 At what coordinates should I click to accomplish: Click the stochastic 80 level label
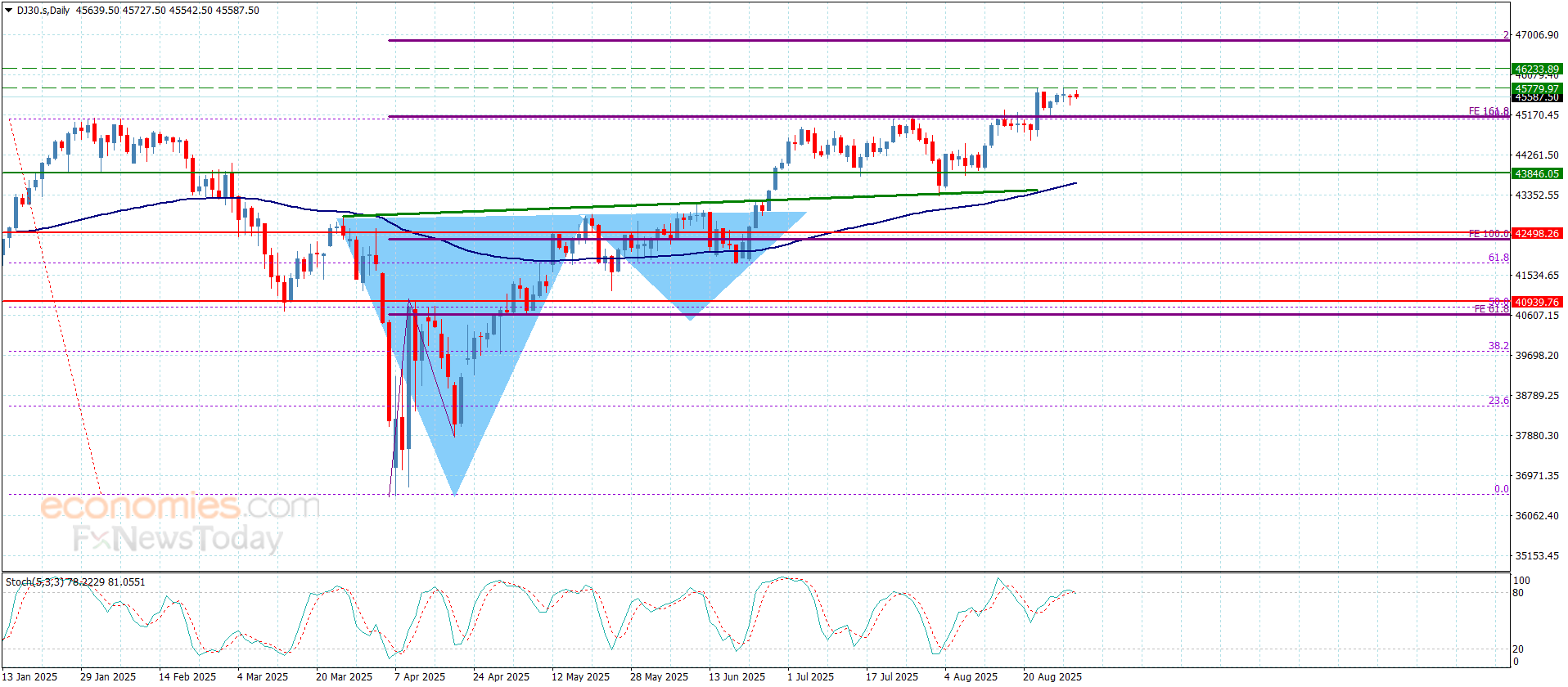coord(1518,593)
